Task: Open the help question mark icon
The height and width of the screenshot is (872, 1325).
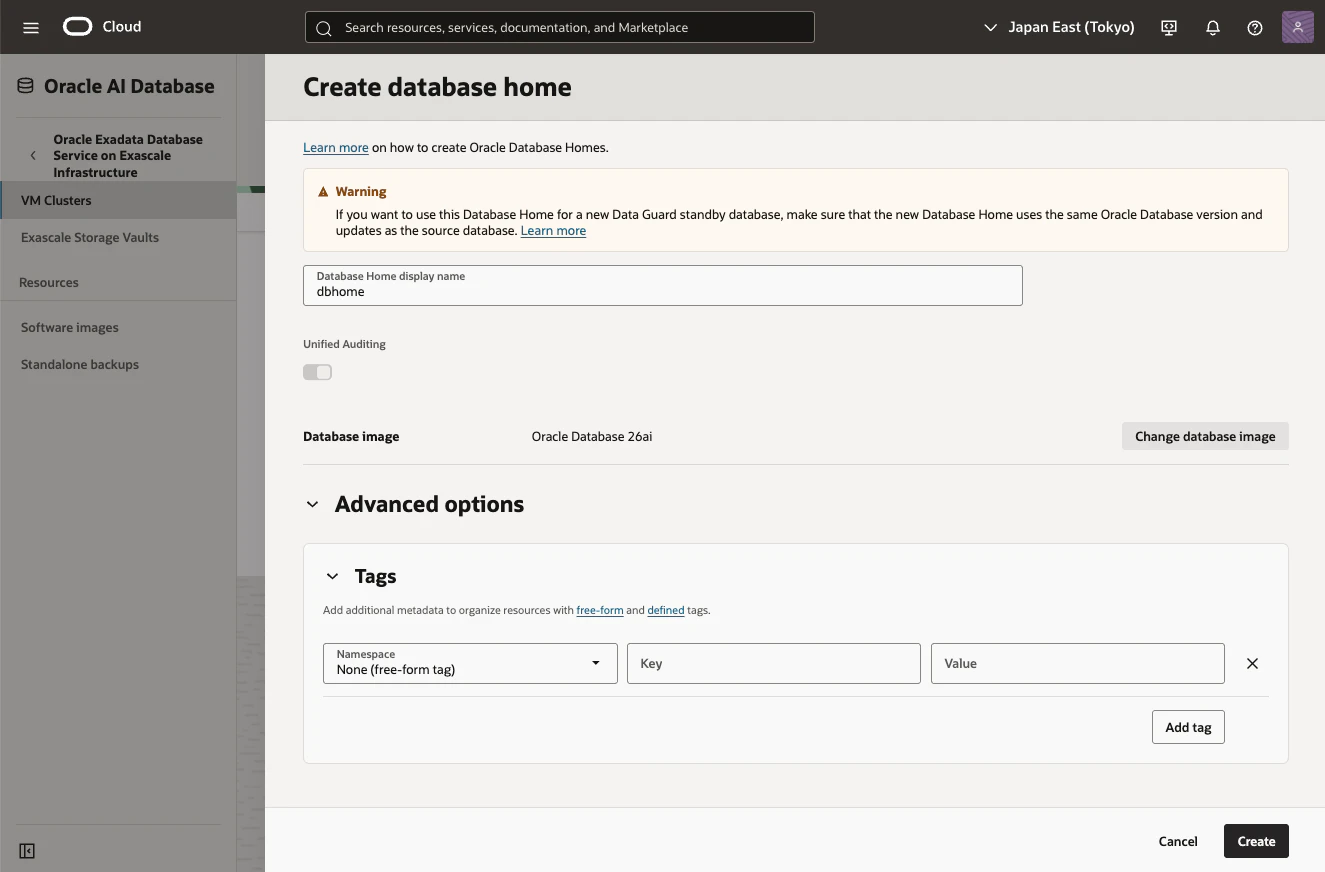Action: click(1255, 28)
